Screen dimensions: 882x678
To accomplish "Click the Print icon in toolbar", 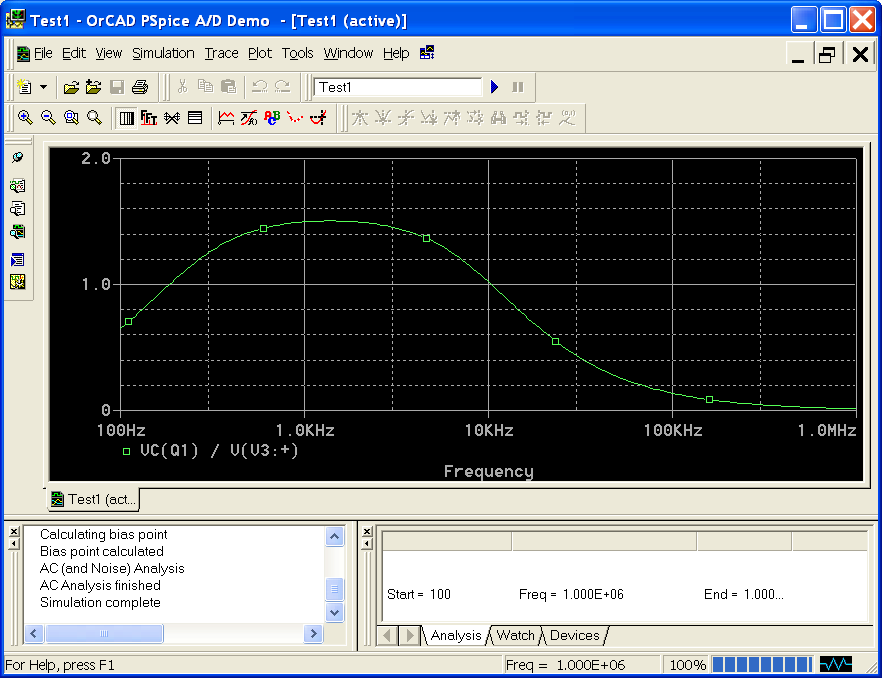I will [x=140, y=87].
